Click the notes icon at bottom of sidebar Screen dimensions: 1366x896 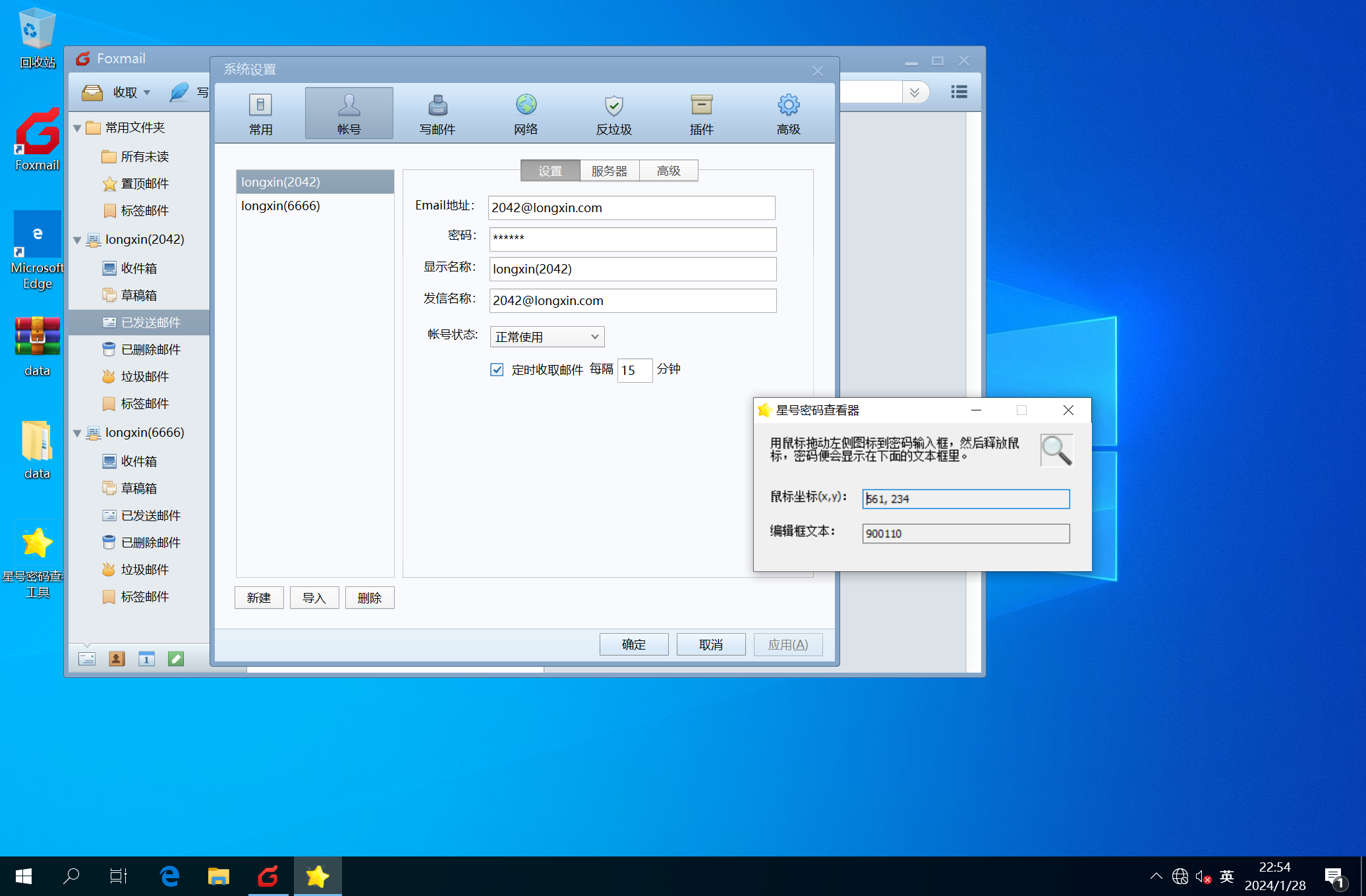176,659
